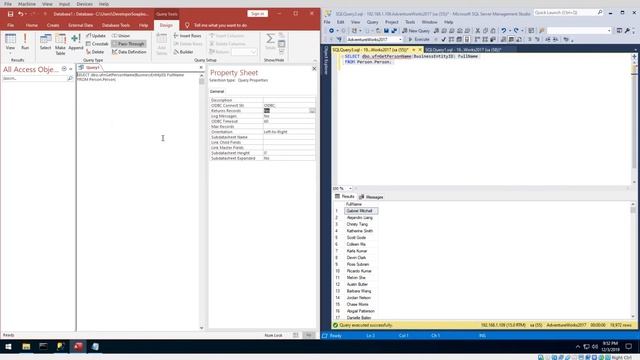640x360 pixels.
Task: Toggle the Pass-Through query type
Action: pos(129,44)
